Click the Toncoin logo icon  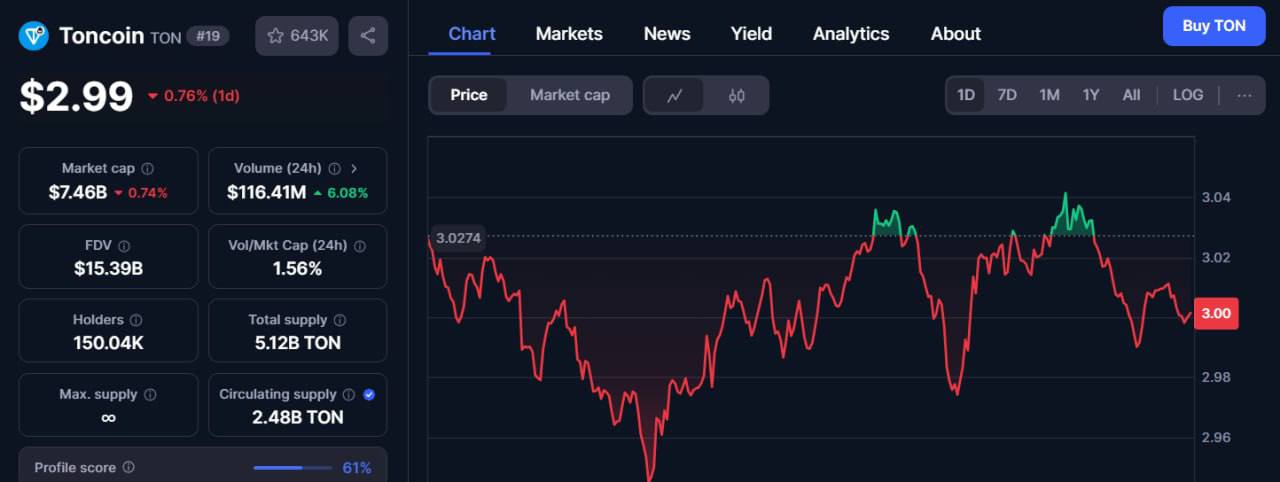pyautogui.click(x=34, y=36)
